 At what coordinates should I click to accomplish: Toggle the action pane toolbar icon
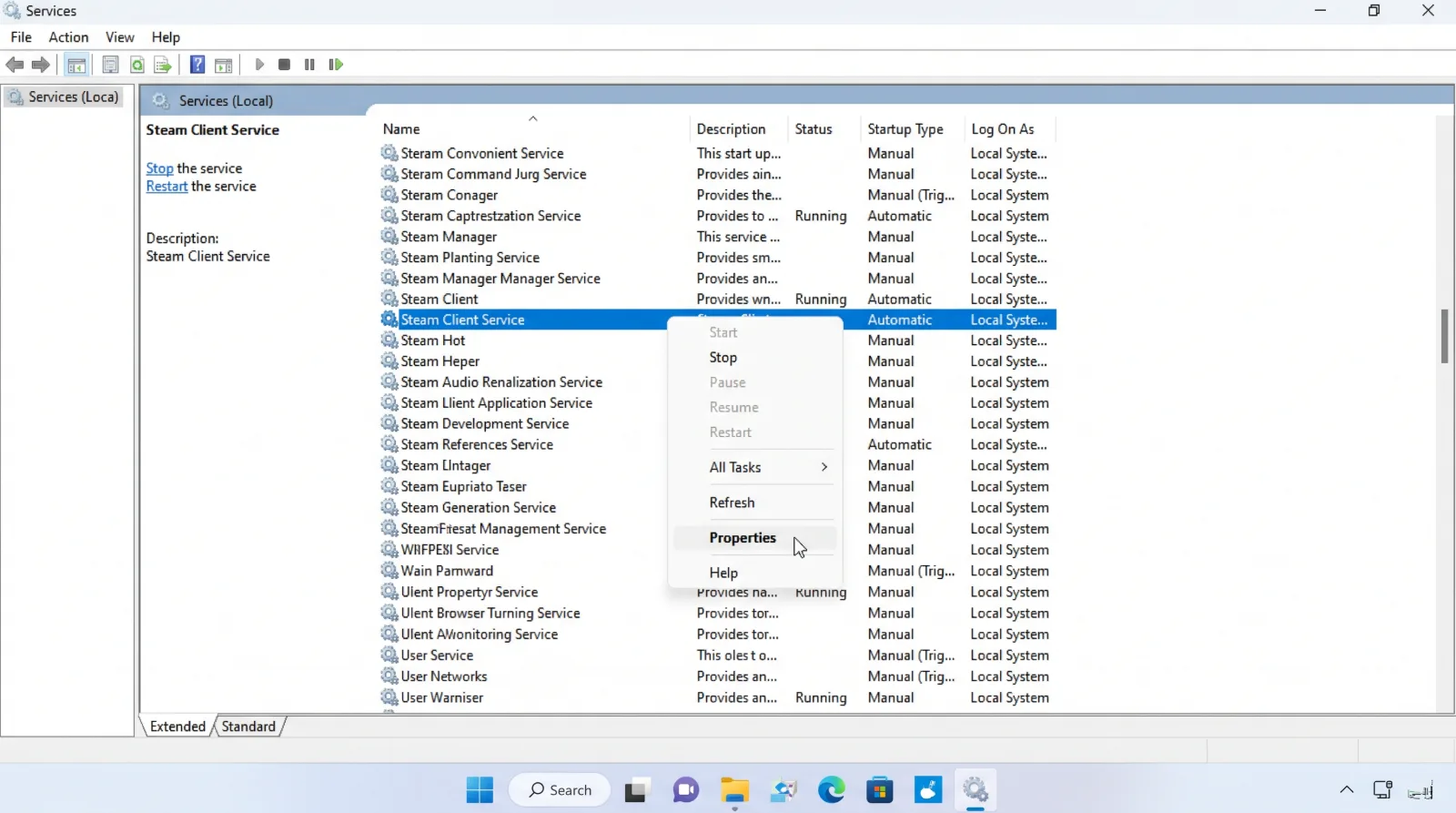coord(224,65)
